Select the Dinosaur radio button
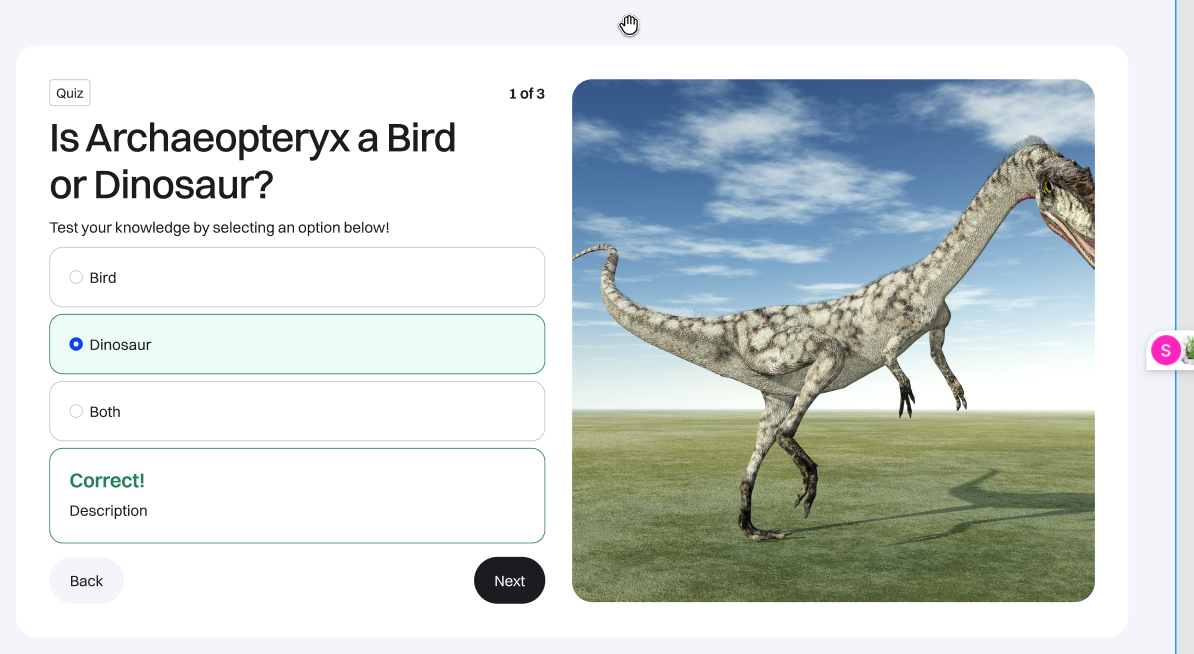Viewport: 1194px width, 654px height. 76,344
